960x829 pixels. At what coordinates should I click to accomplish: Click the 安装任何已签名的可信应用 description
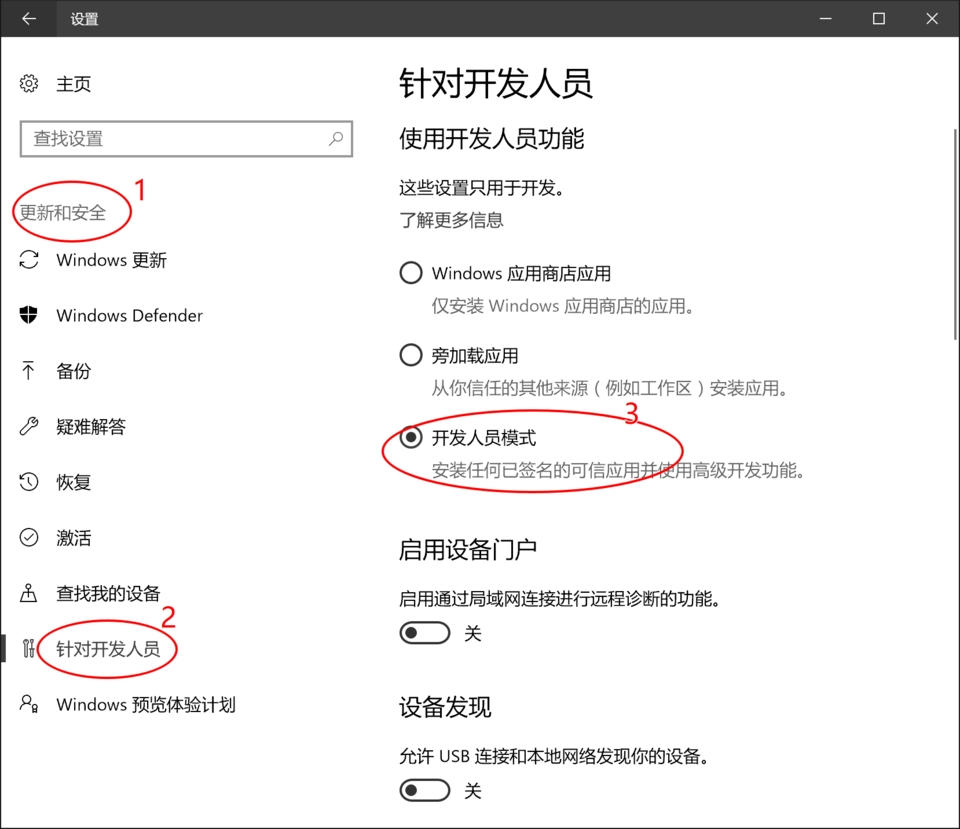pyautogui.click(x=618, y=470)
